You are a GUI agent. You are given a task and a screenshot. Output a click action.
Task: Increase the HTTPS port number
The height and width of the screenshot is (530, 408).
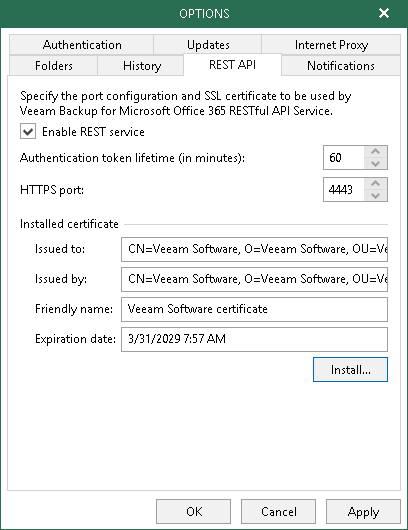[x=375, y=184]
